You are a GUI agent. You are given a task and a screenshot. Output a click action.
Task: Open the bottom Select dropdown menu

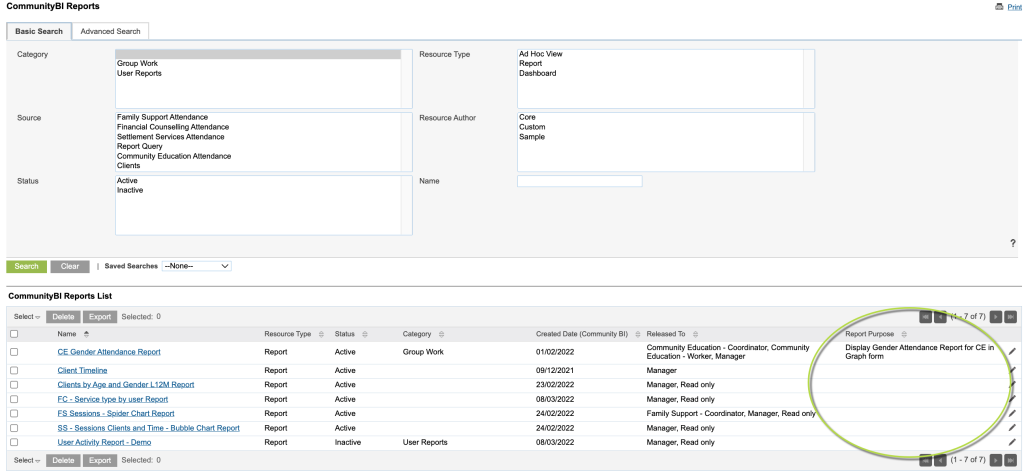(27, 460)
